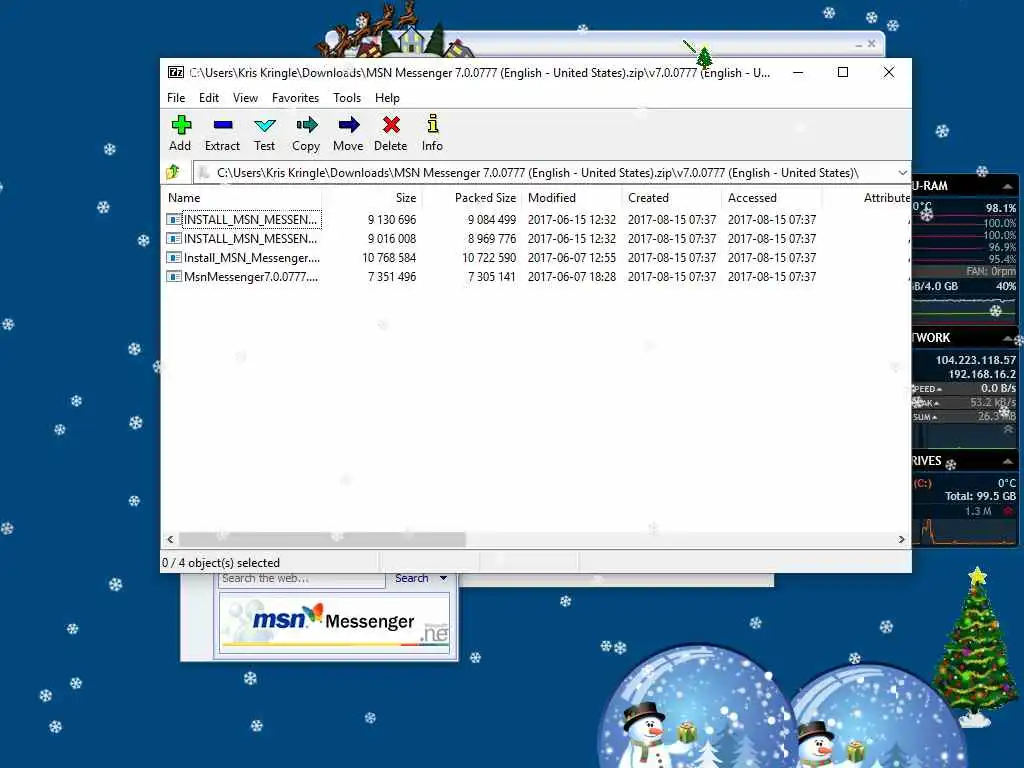Click the MsnMessenger7.0.0777 file icon

[x=174, y=276]
